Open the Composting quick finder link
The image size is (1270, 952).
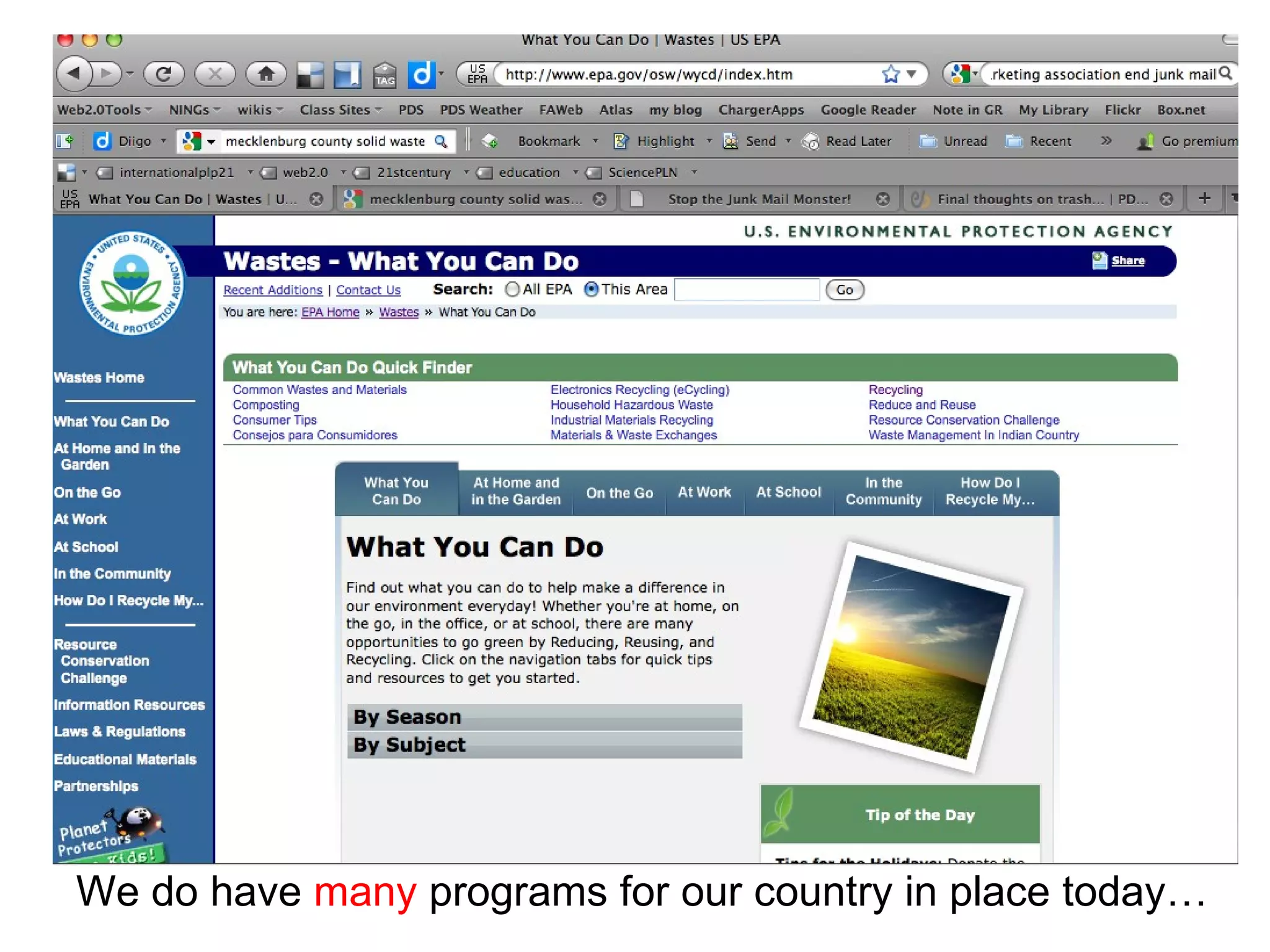point(266,405)
